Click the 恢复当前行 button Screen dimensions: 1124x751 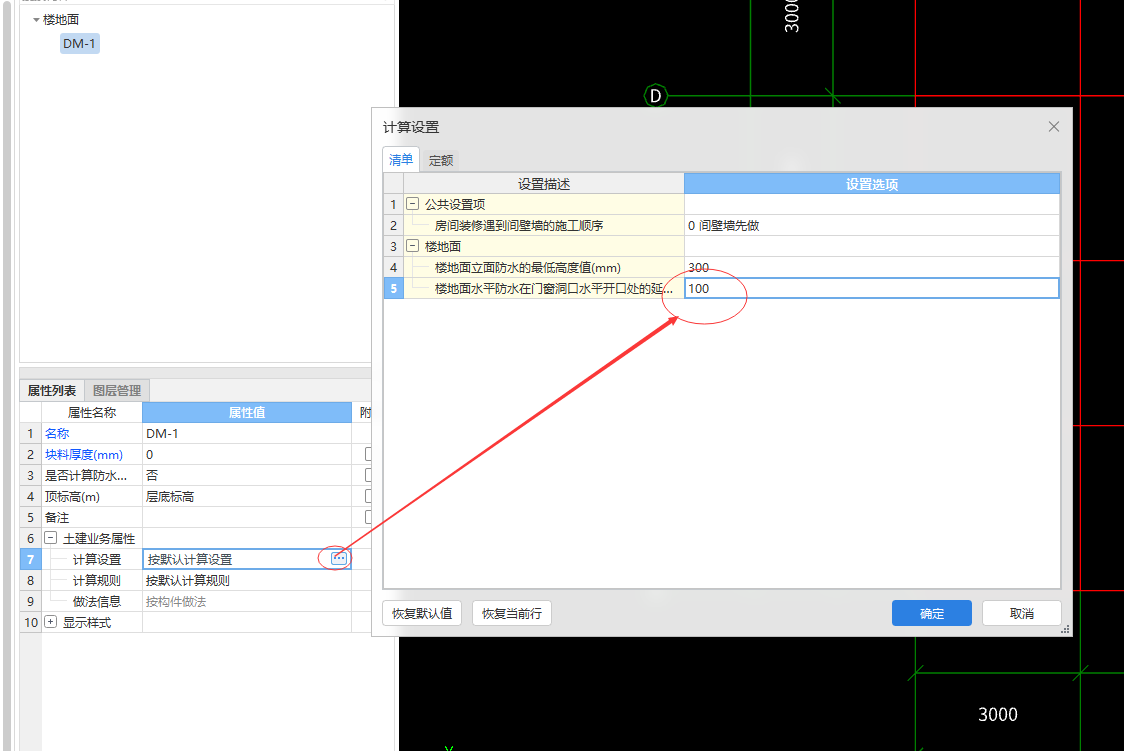tap(512, 613)
